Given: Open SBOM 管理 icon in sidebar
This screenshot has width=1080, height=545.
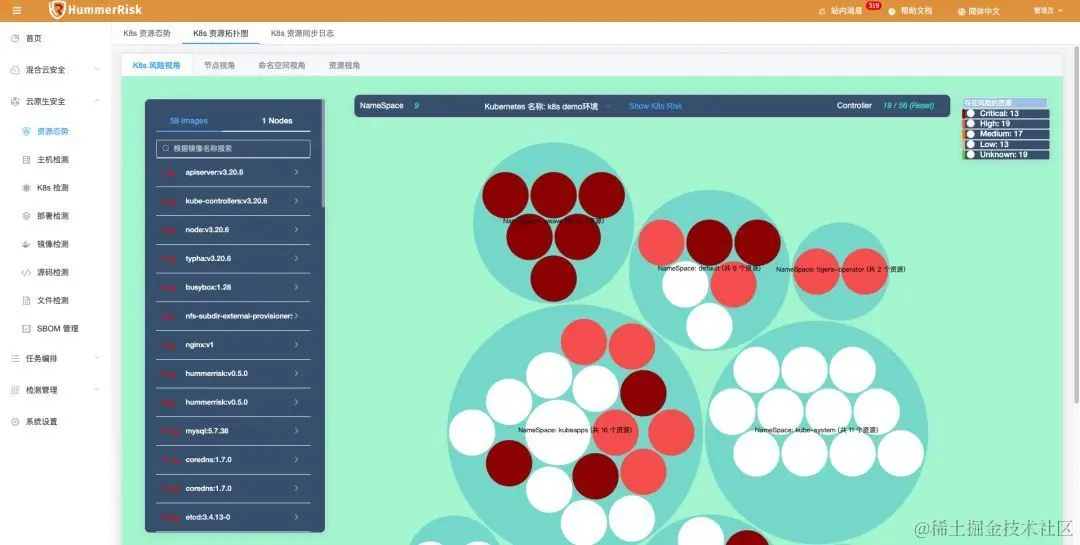Looking at the screenshot, I should [x=26, y=329].
